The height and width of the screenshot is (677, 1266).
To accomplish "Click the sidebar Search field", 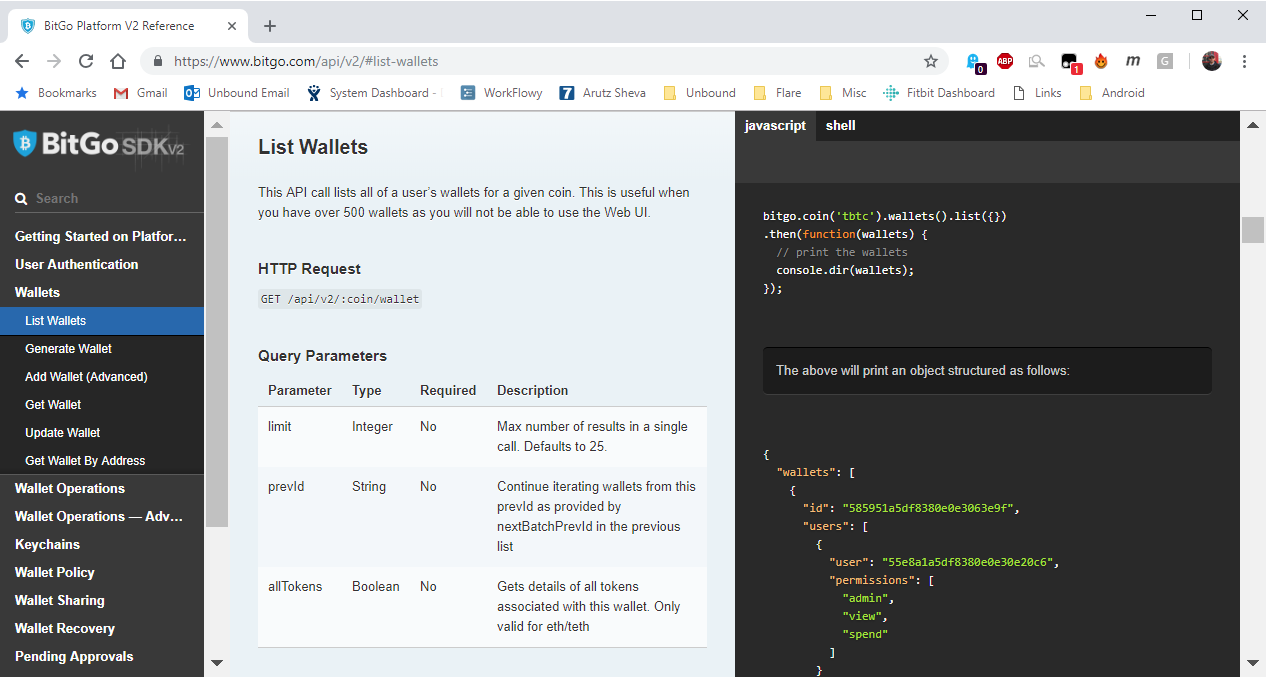I will coord(110,199).
